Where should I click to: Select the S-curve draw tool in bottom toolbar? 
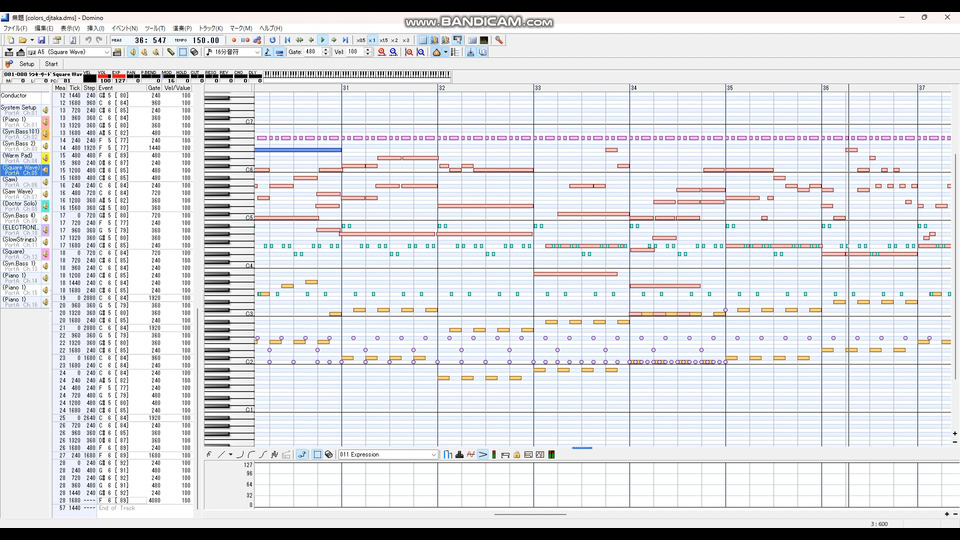coord(263,455)
